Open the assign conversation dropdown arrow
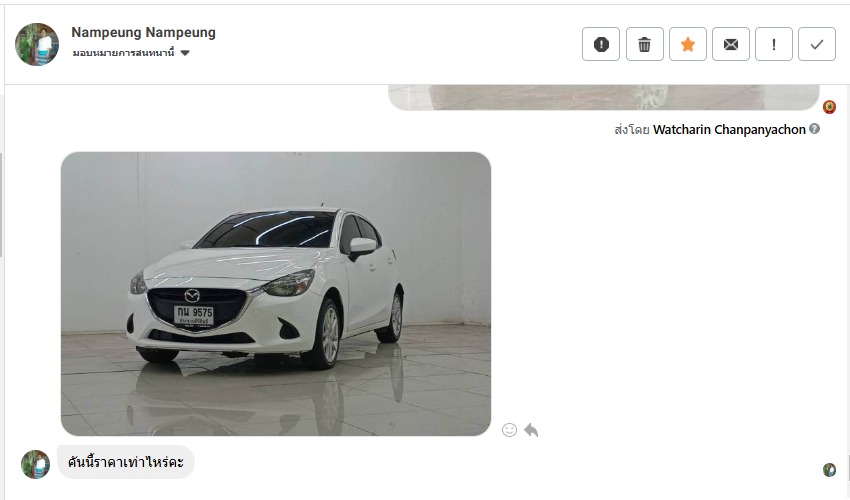The width and height of the screenshot is (850, 500). (x=185, y=53)
